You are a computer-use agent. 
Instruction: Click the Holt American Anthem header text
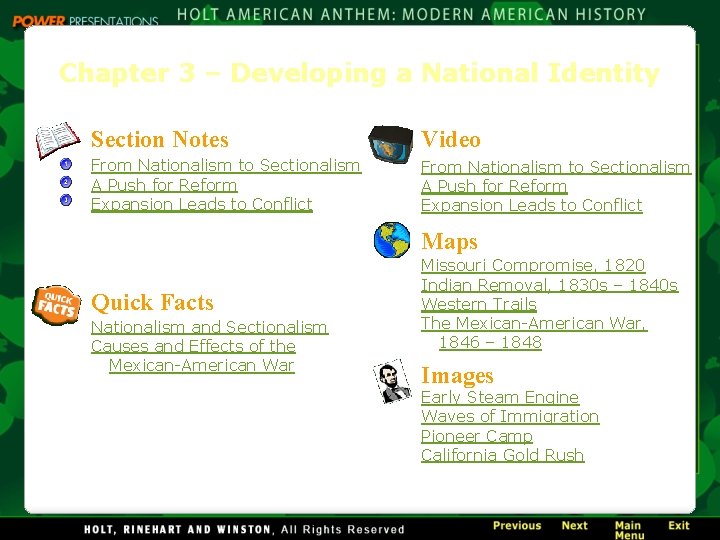pyautogui.click(x=411, y=15)
